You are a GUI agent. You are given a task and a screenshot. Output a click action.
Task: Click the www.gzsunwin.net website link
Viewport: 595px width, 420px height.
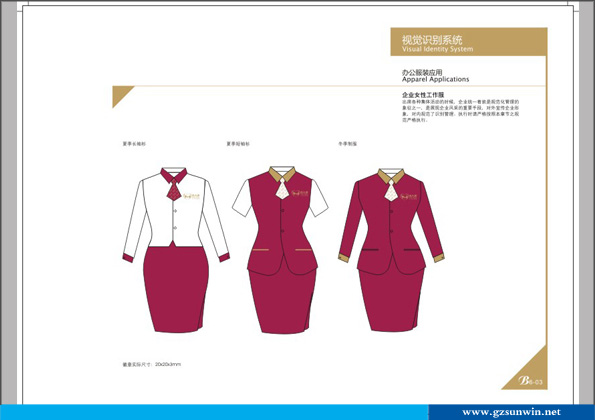[511, 412]
